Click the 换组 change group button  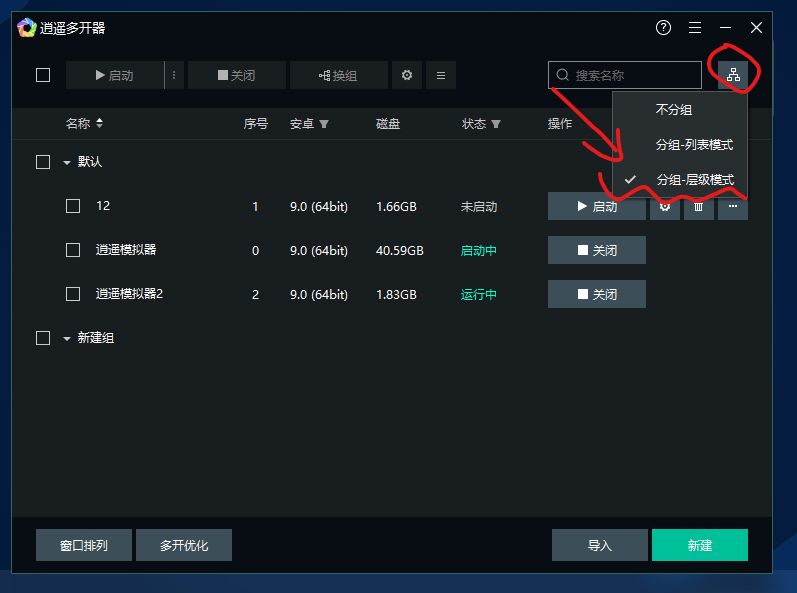pyautogui.click(x=338, y=75)
